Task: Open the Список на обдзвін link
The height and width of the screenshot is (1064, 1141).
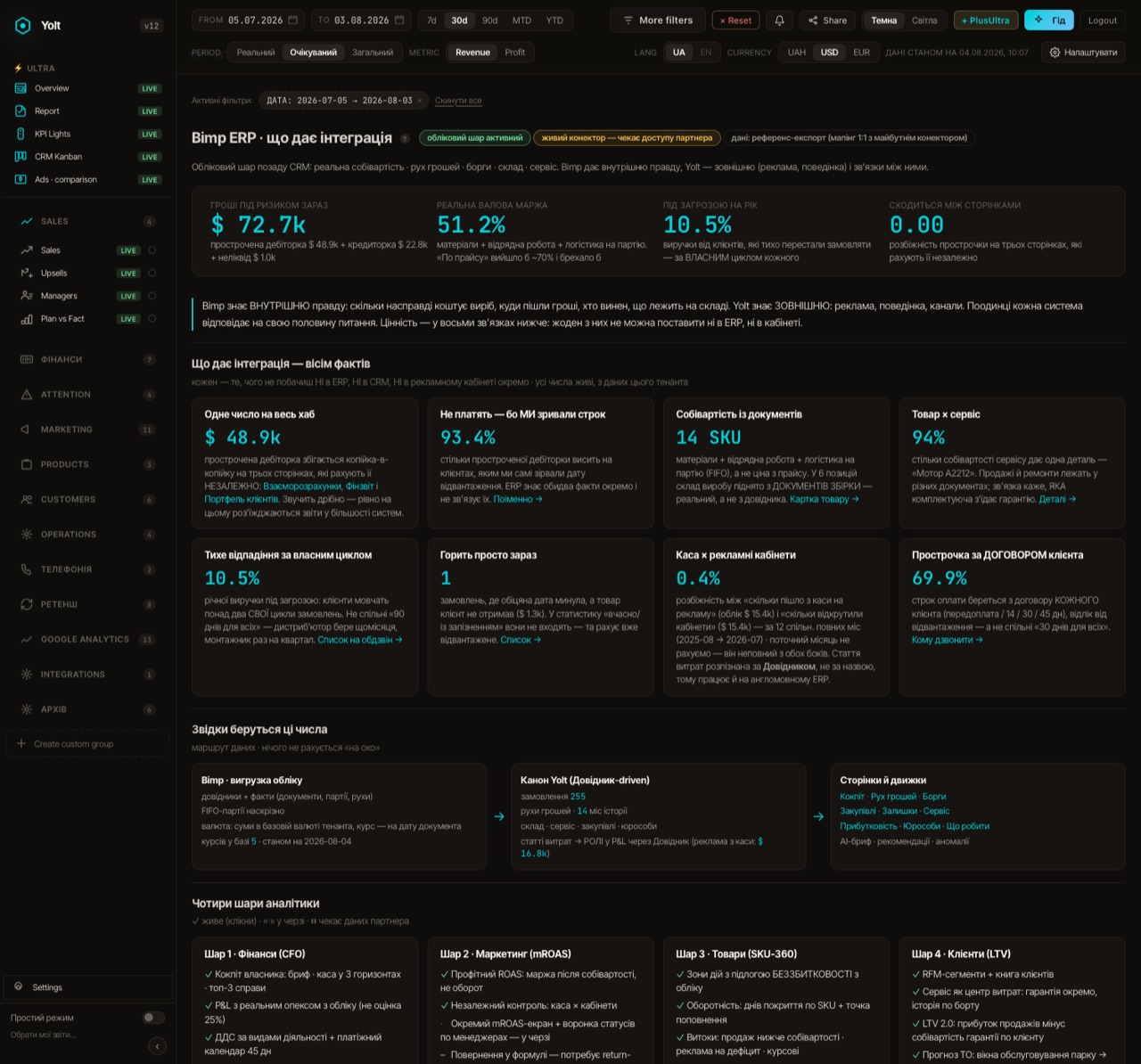Action: (x=360, y=640)
